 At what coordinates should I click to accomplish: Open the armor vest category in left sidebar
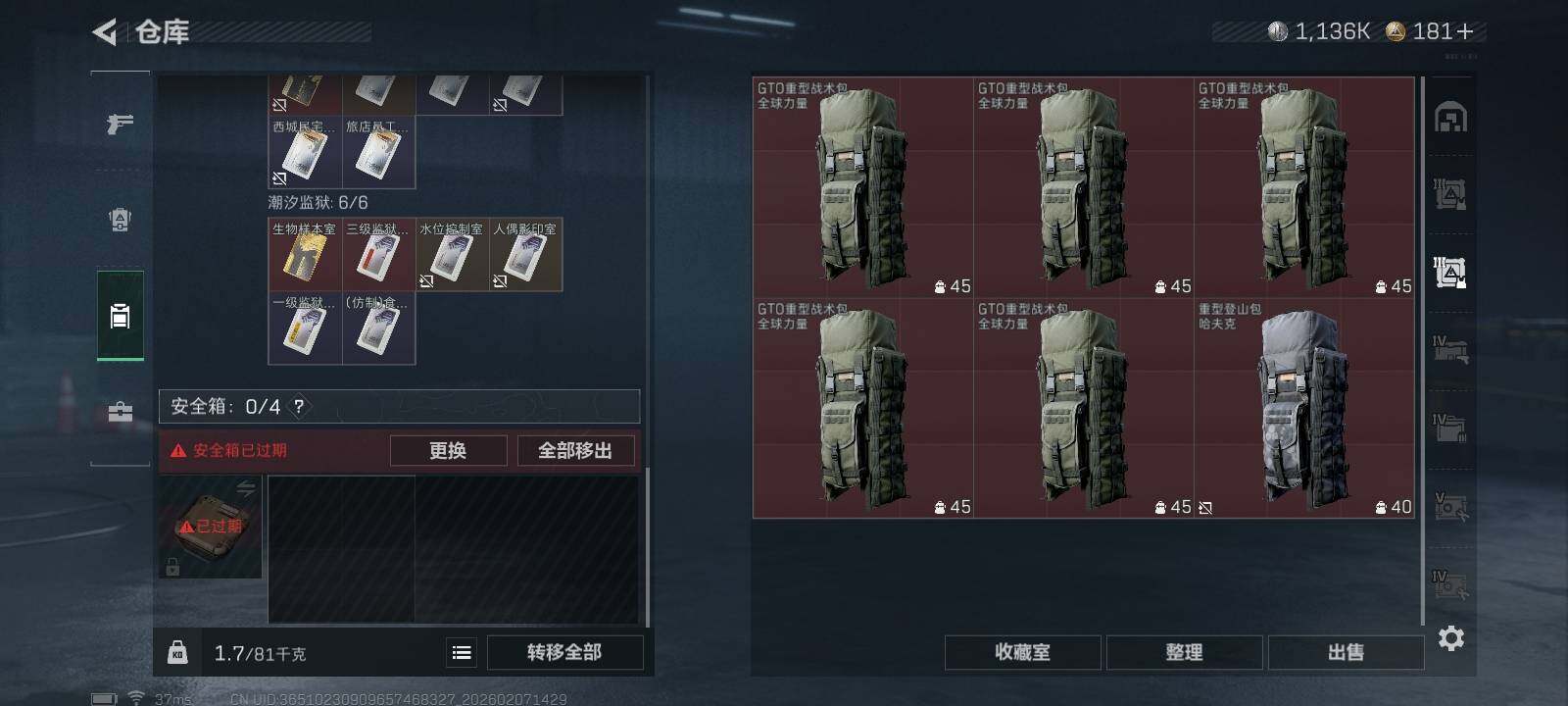pos(120,220)
